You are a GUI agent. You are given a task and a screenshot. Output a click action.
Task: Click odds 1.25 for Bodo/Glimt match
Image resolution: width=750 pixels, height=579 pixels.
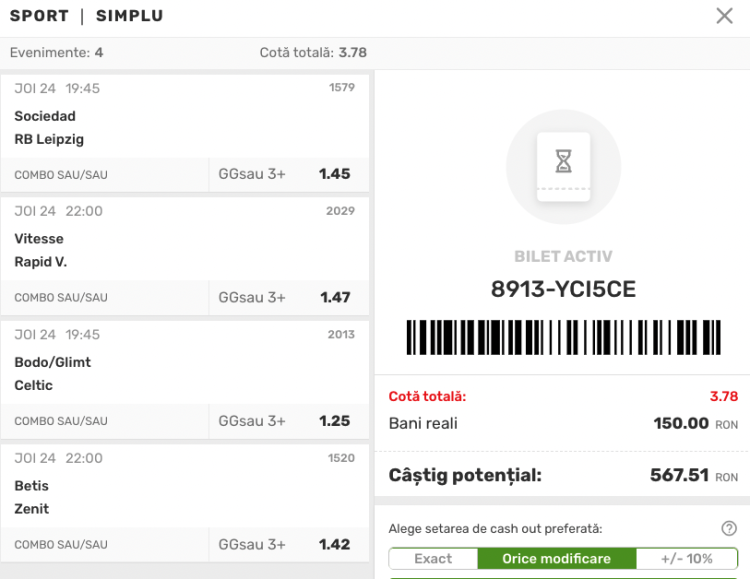[x=335, y=421]
